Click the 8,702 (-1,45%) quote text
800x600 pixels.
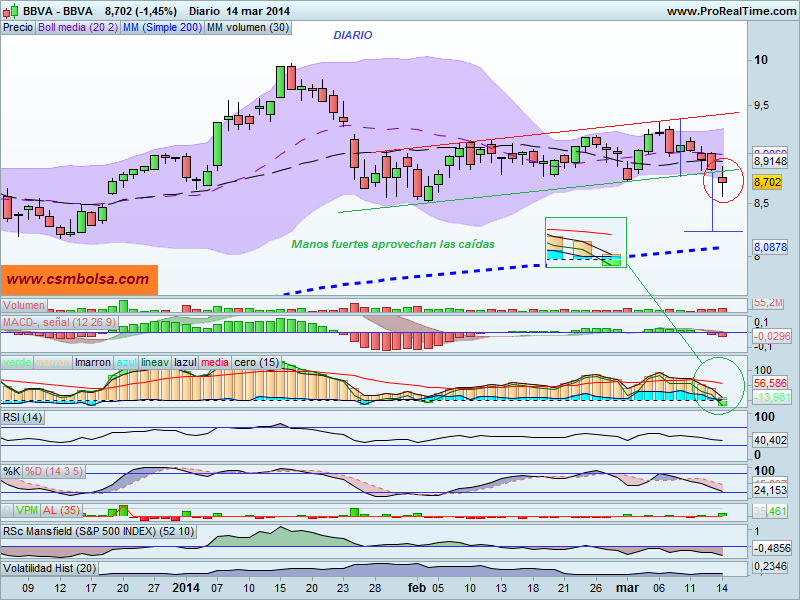pyautogui.click(x=141, y=11)
